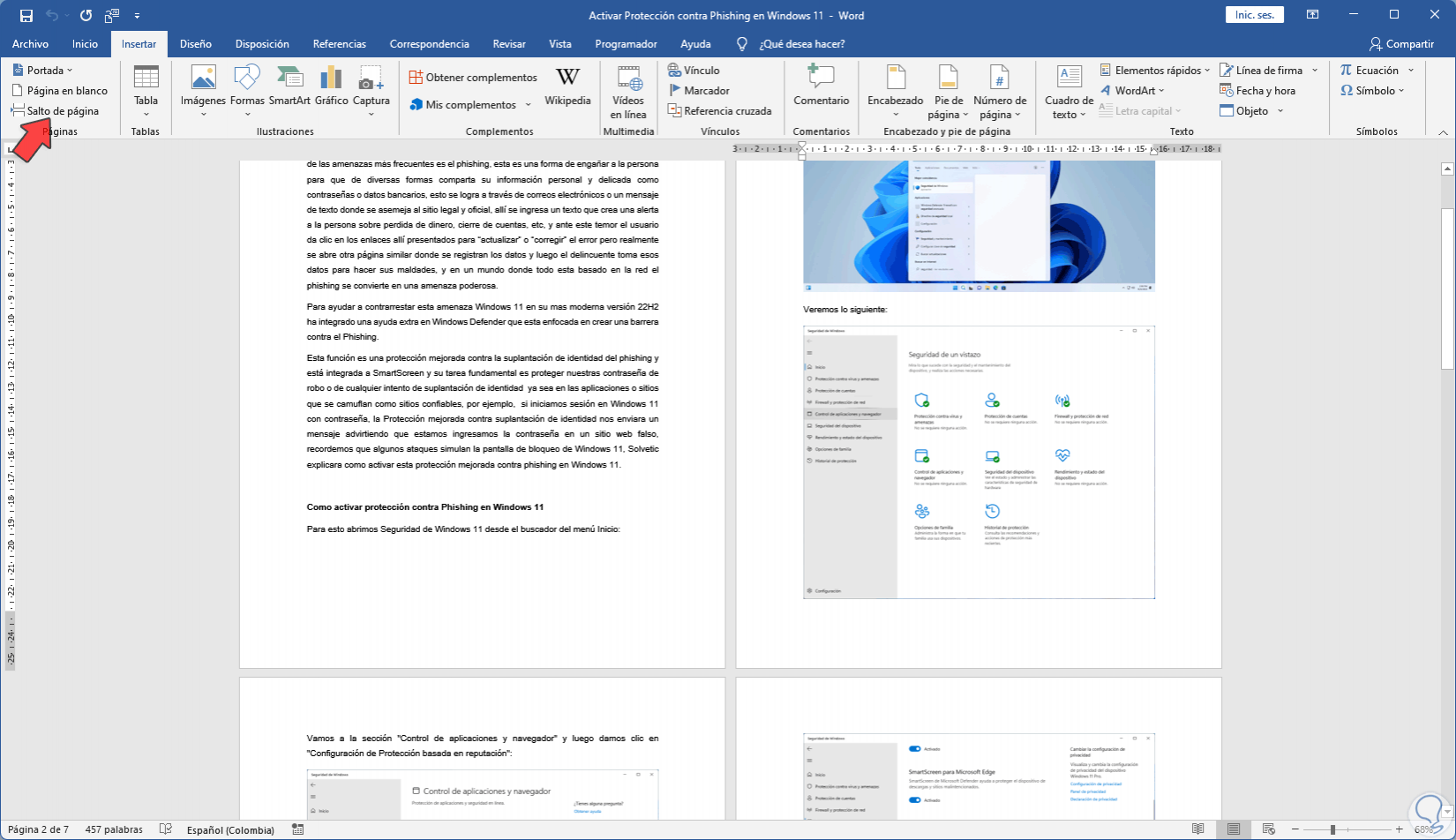Viewport: 1456px width, 840px height.
Task: Click the Imágenes icon
Action: pos(203,86)
